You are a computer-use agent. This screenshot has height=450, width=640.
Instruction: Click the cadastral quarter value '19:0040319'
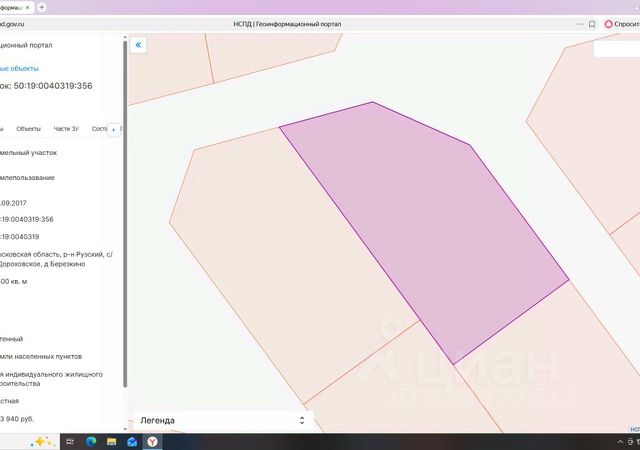20,236
